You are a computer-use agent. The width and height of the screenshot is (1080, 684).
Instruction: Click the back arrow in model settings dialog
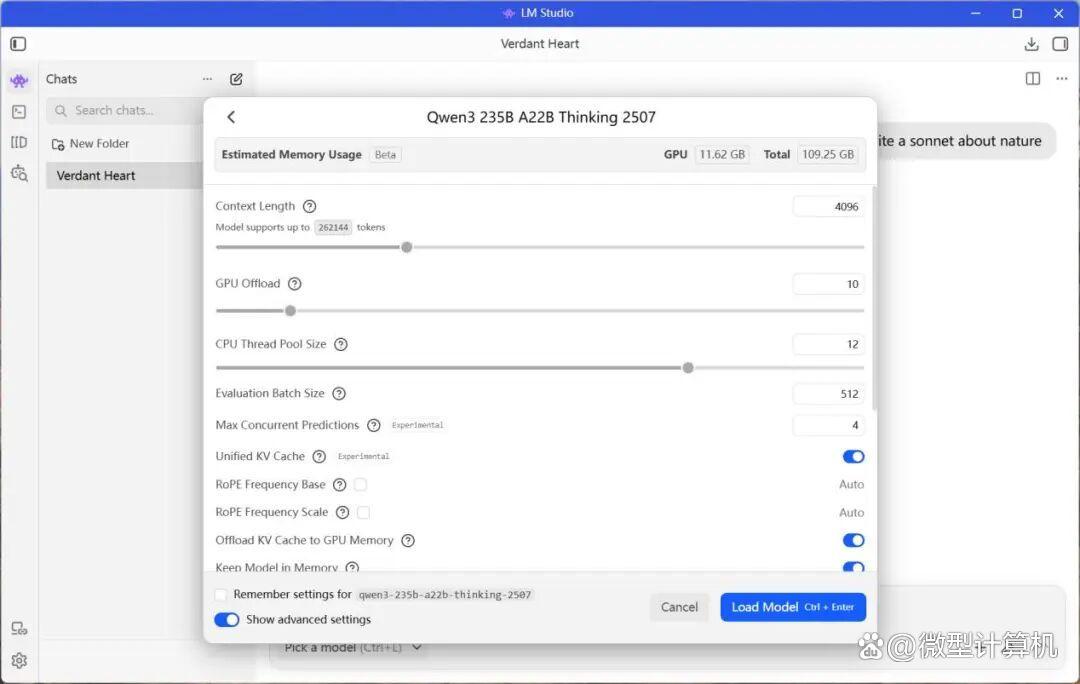[x=231, y=117]
